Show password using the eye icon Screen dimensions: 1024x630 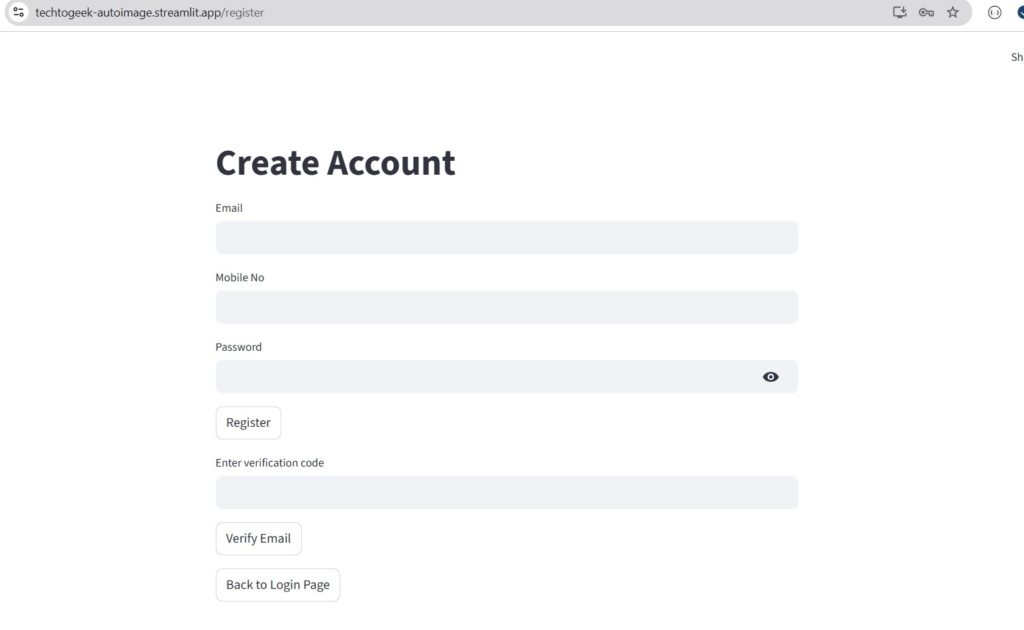click(x=770, y=377)
